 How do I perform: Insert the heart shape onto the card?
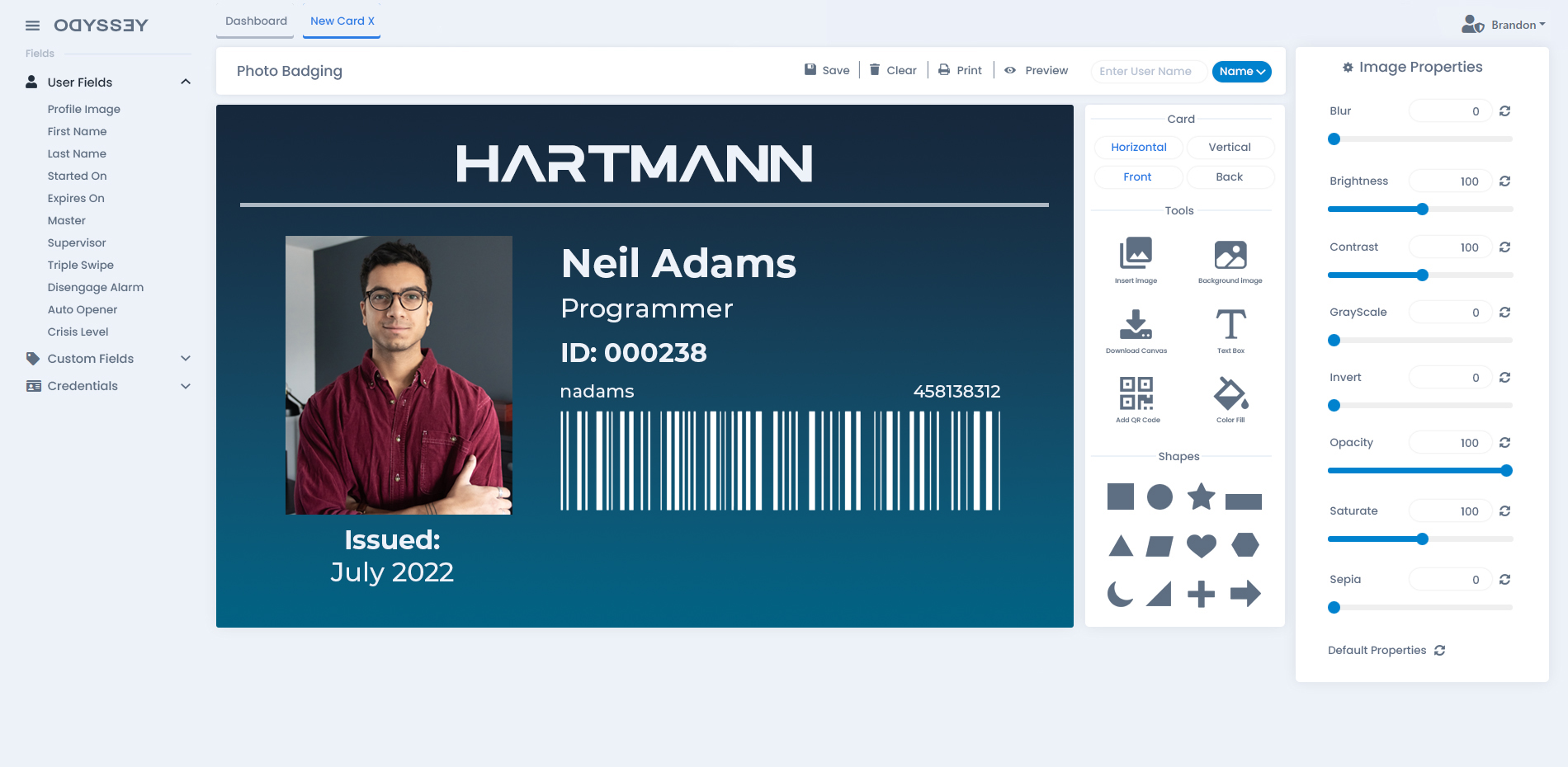click(1202, 545)
